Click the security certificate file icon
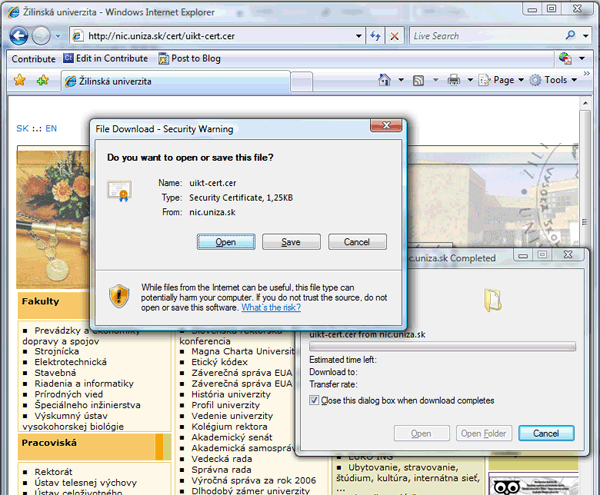 [x=120, y=191]
